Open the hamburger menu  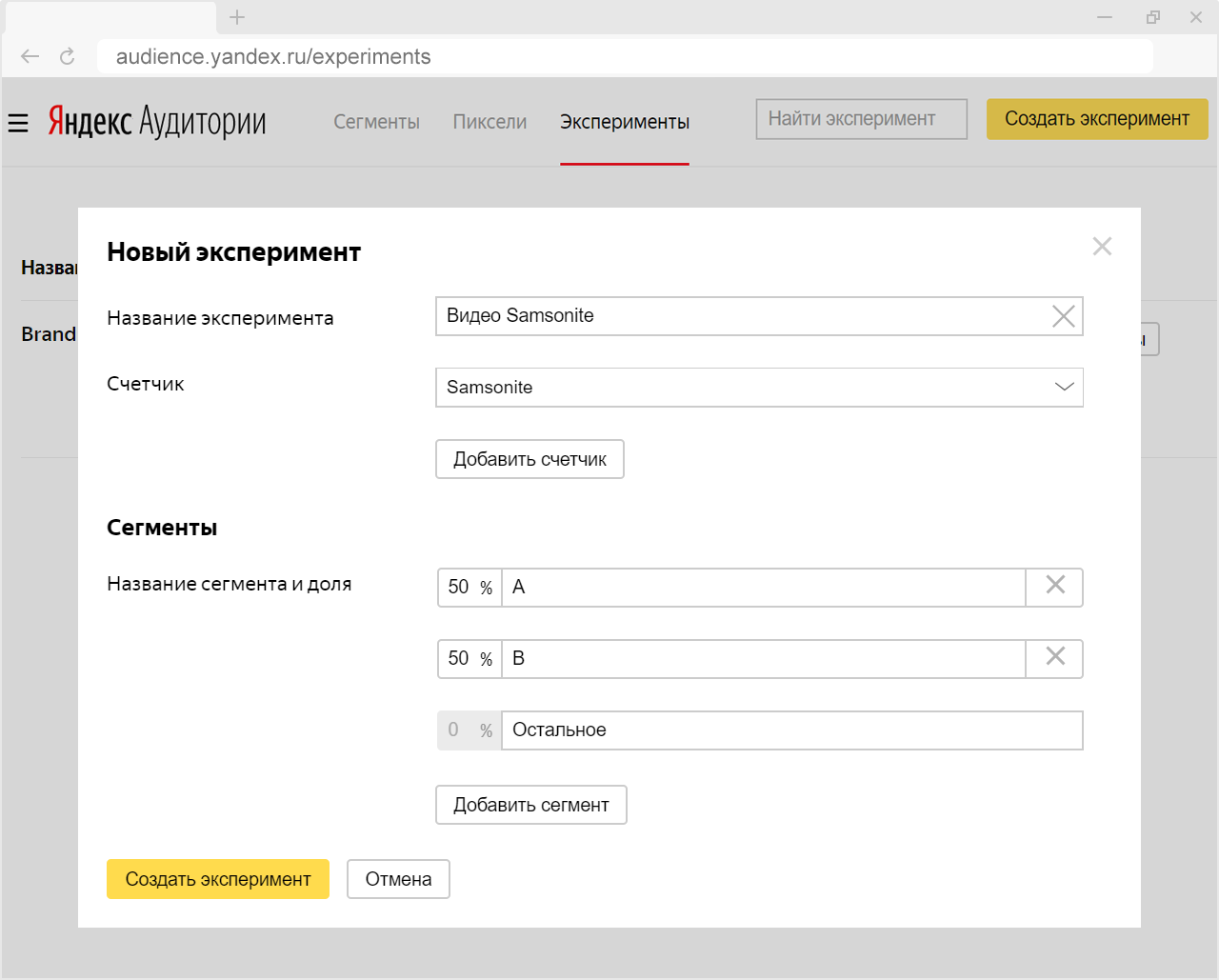coord(18,123)
